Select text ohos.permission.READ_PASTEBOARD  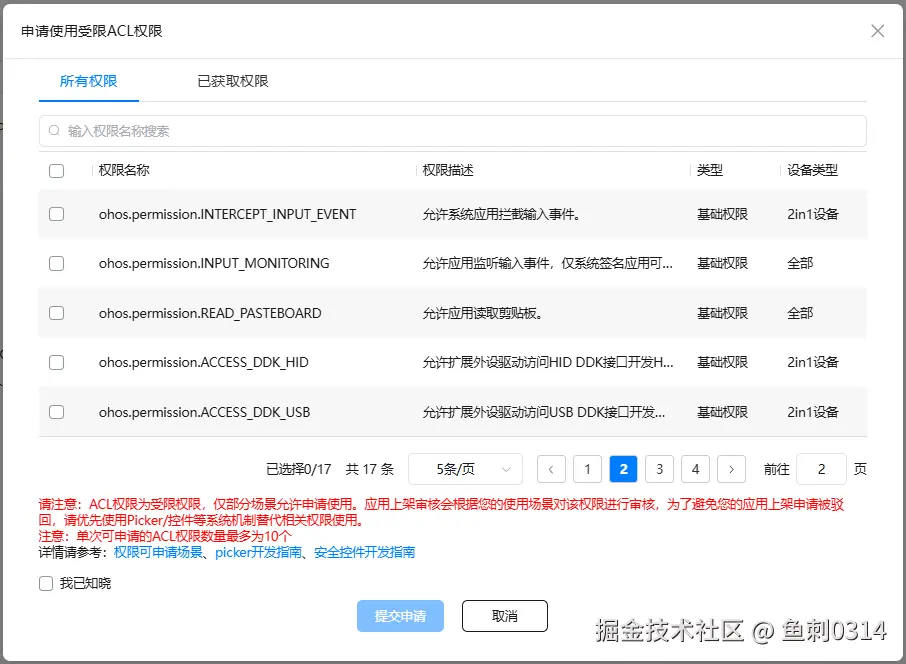pyautogui.click(x=210, y=313)
